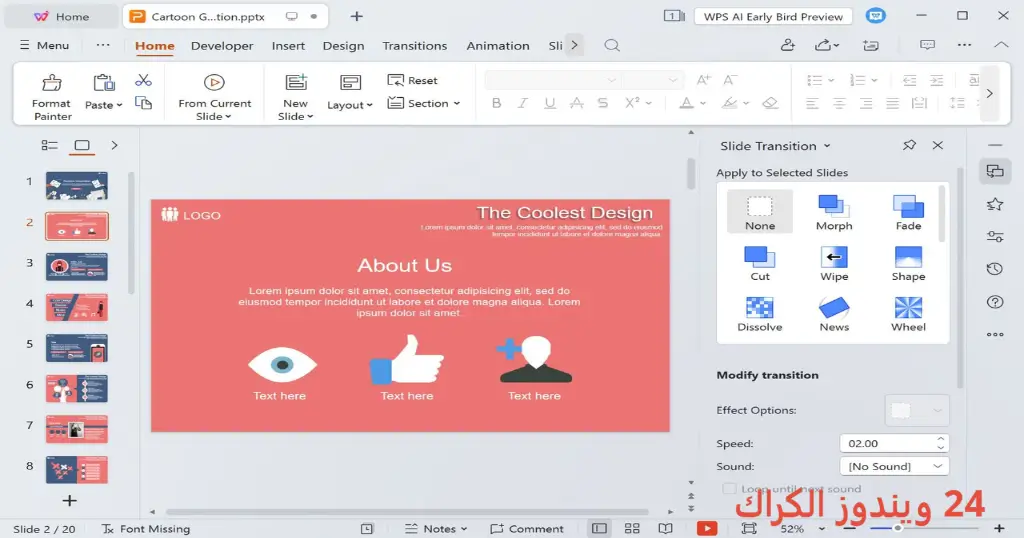This screenshot has width=1024, height=538.
Task: Click the Reset button in ribbon
Action: coord(412,80)
